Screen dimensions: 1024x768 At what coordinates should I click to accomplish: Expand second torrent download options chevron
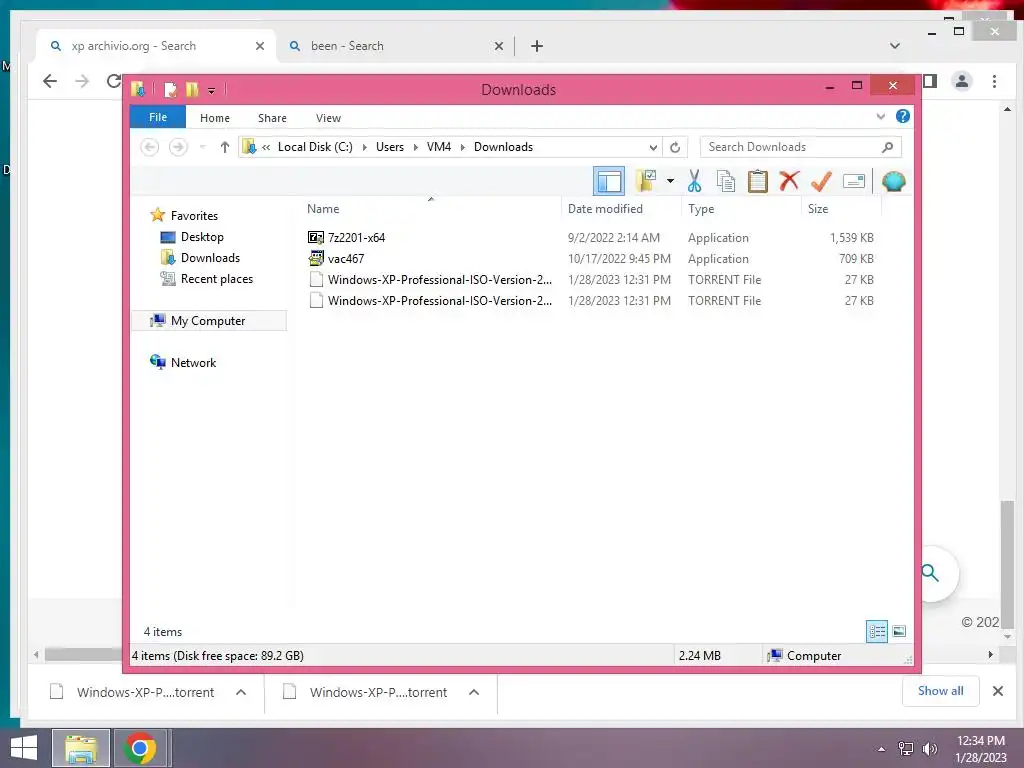474,692
